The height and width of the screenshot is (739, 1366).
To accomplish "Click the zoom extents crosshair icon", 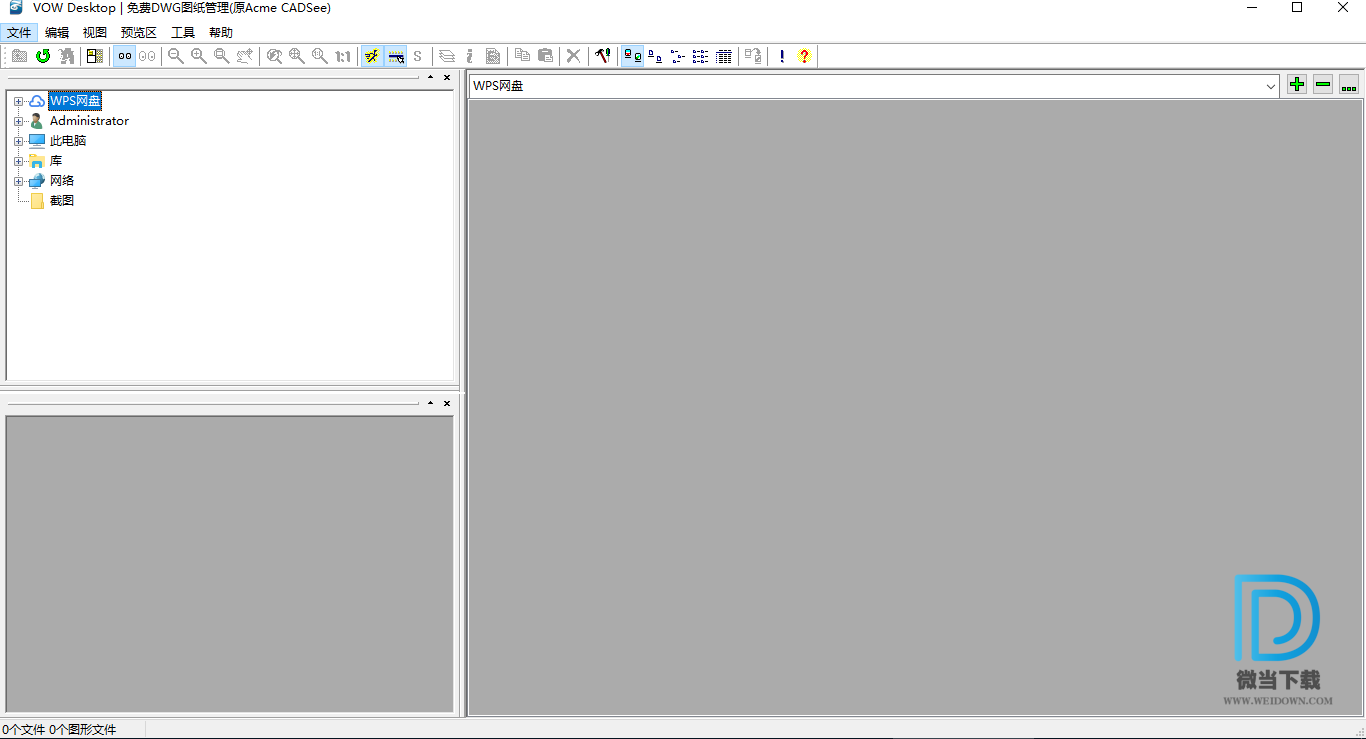I will click(297, 56).
